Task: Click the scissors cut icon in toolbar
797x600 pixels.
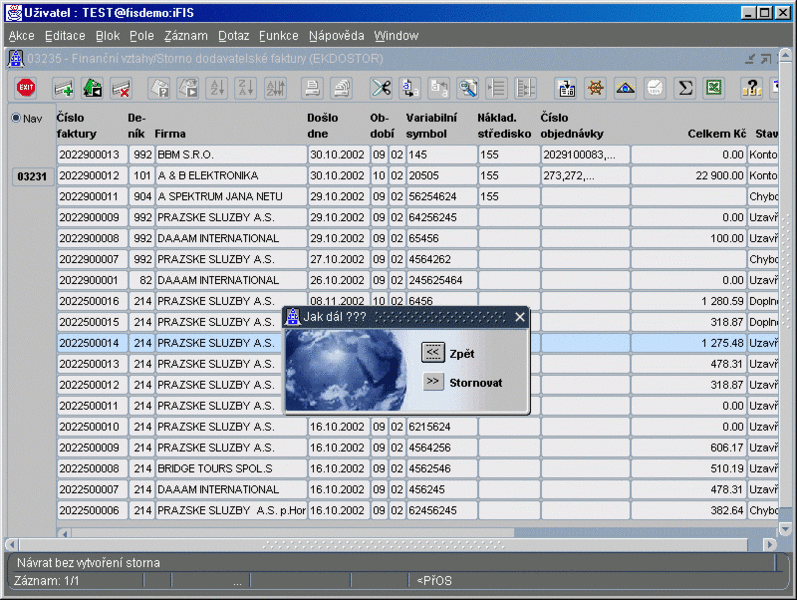Action: (381, 88)
